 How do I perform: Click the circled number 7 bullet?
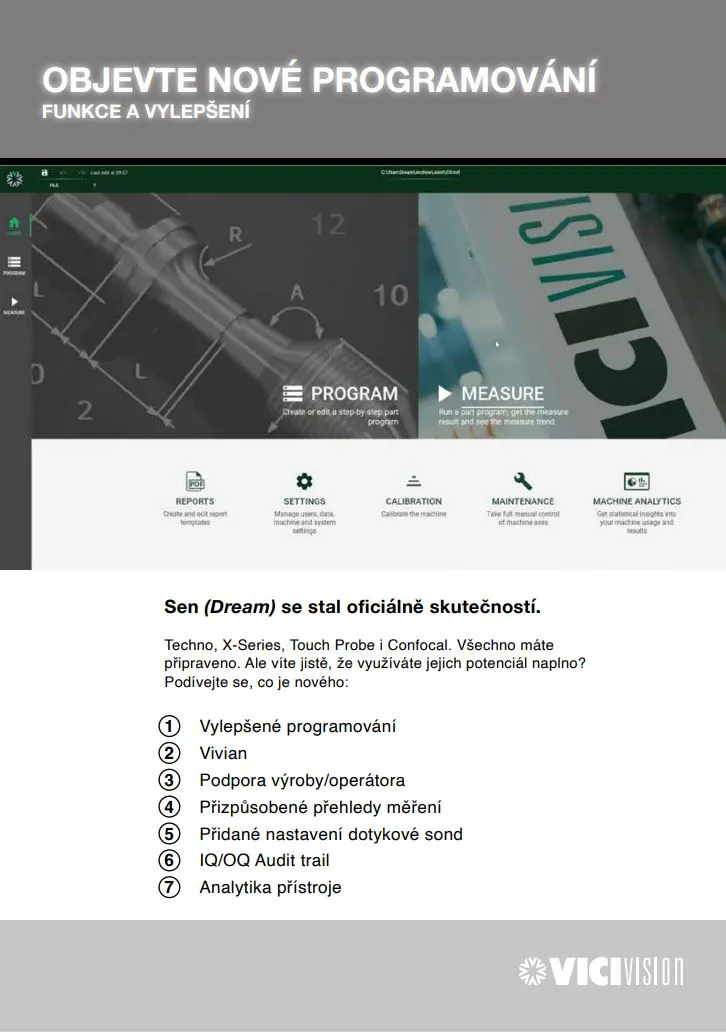(x=169, y=887)
